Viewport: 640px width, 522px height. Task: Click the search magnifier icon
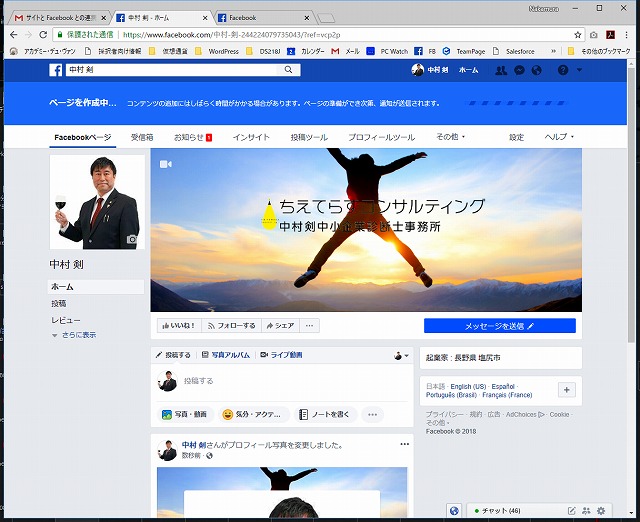tap(289, 70)
